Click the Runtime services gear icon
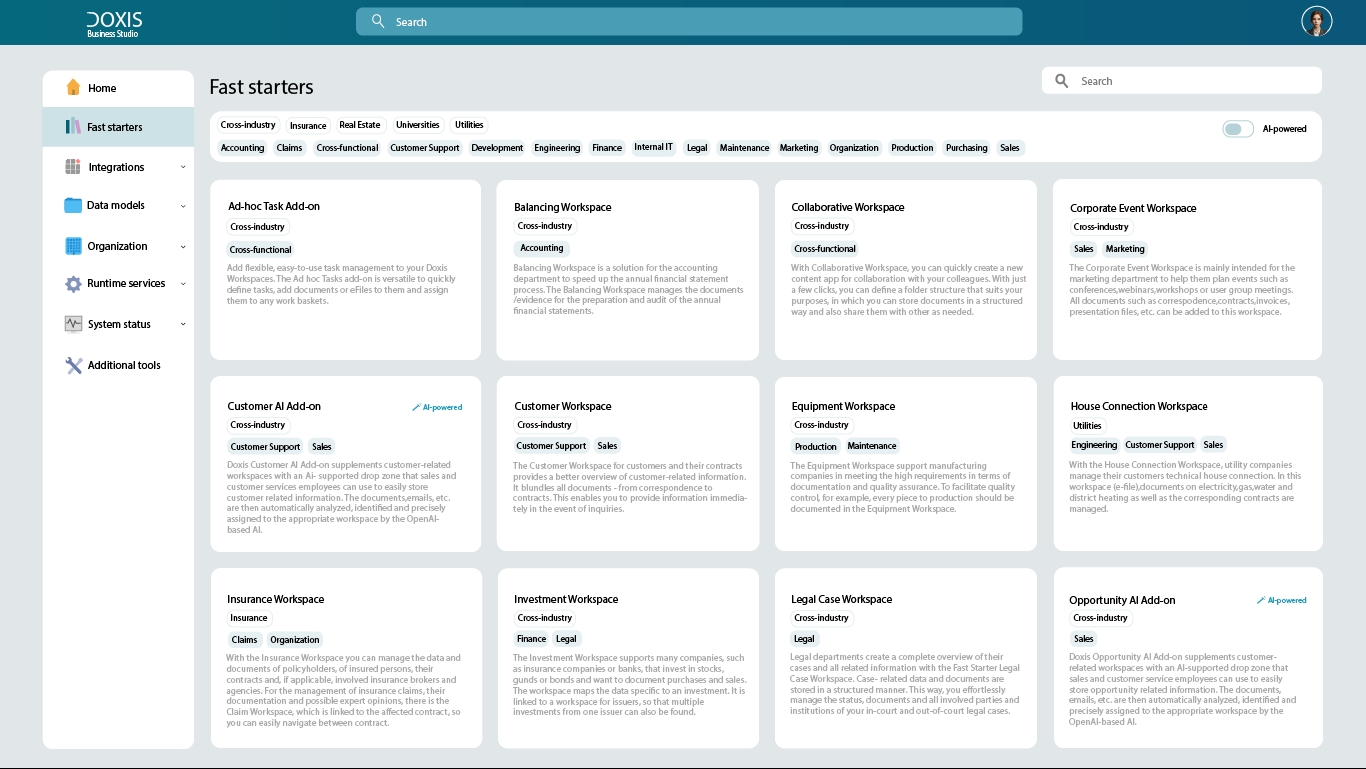Viewport: 1366px width, 769px height. coord(73,284)
